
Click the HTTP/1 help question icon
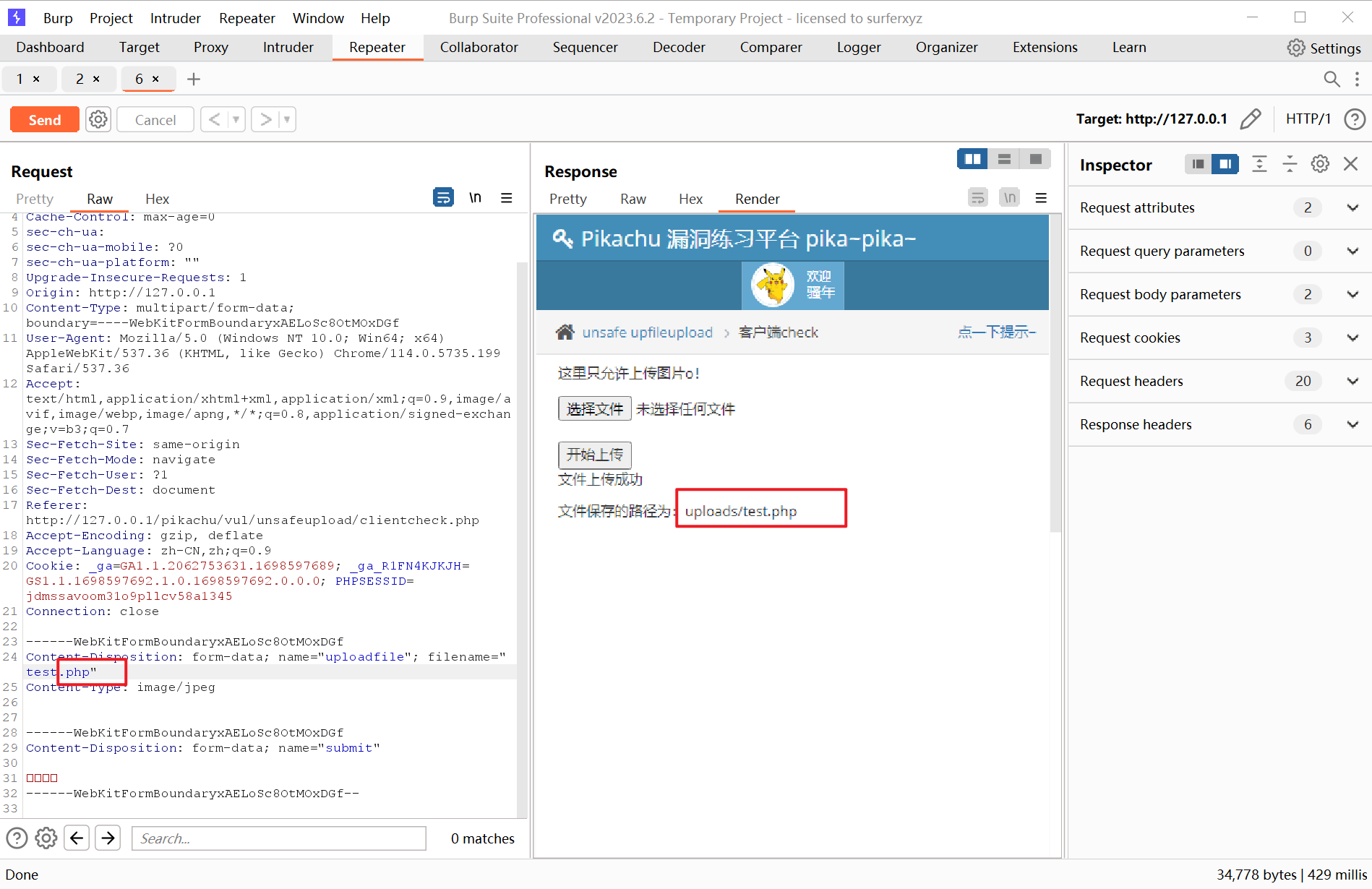[x=1354, y=119]
